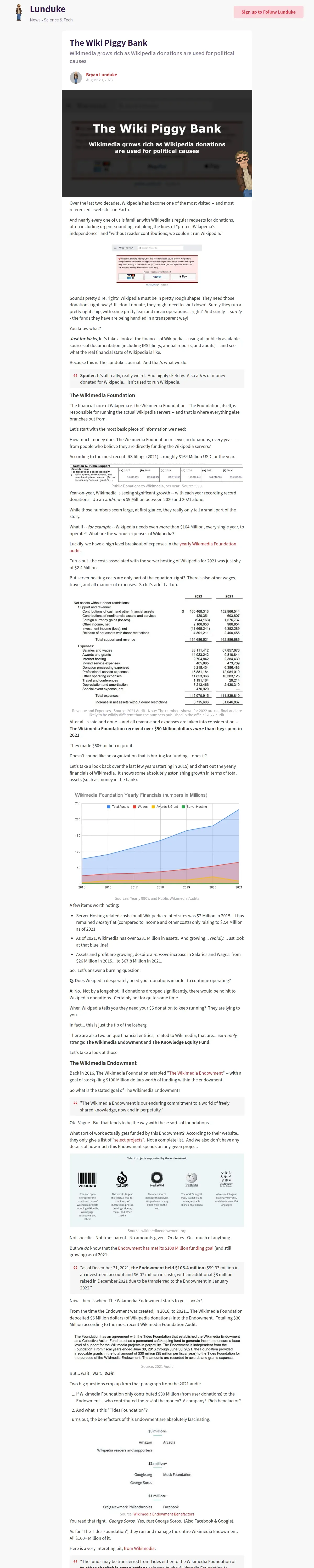This screenshot has width=314, height=1568.
Task: Toggle Server Hosting legend entry
Action: pyautogui.click(x=194, y=806)
